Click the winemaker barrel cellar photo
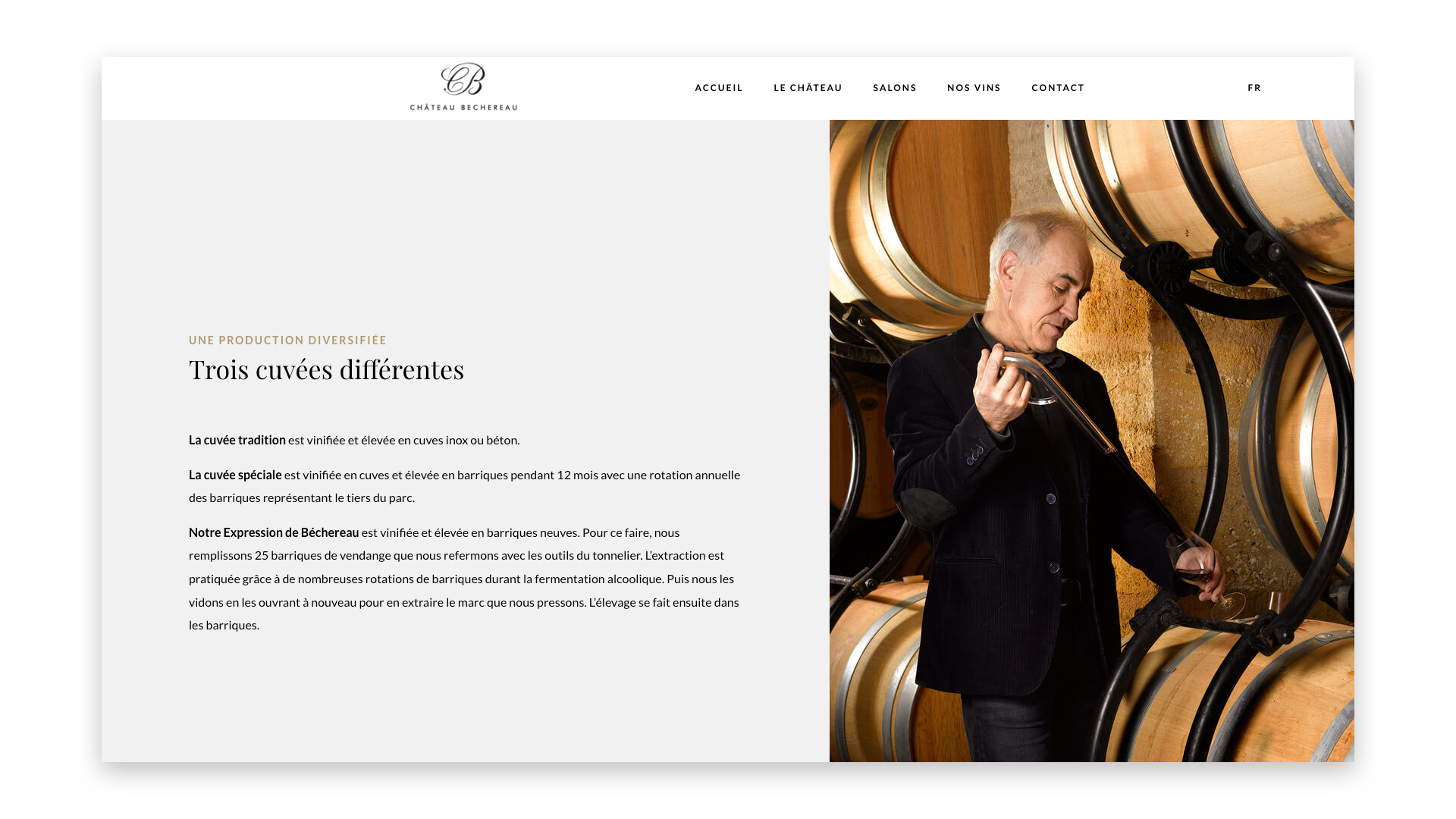Image resolution: width=1456 pixels, height=819 pixels. [x=1091, y=441]
